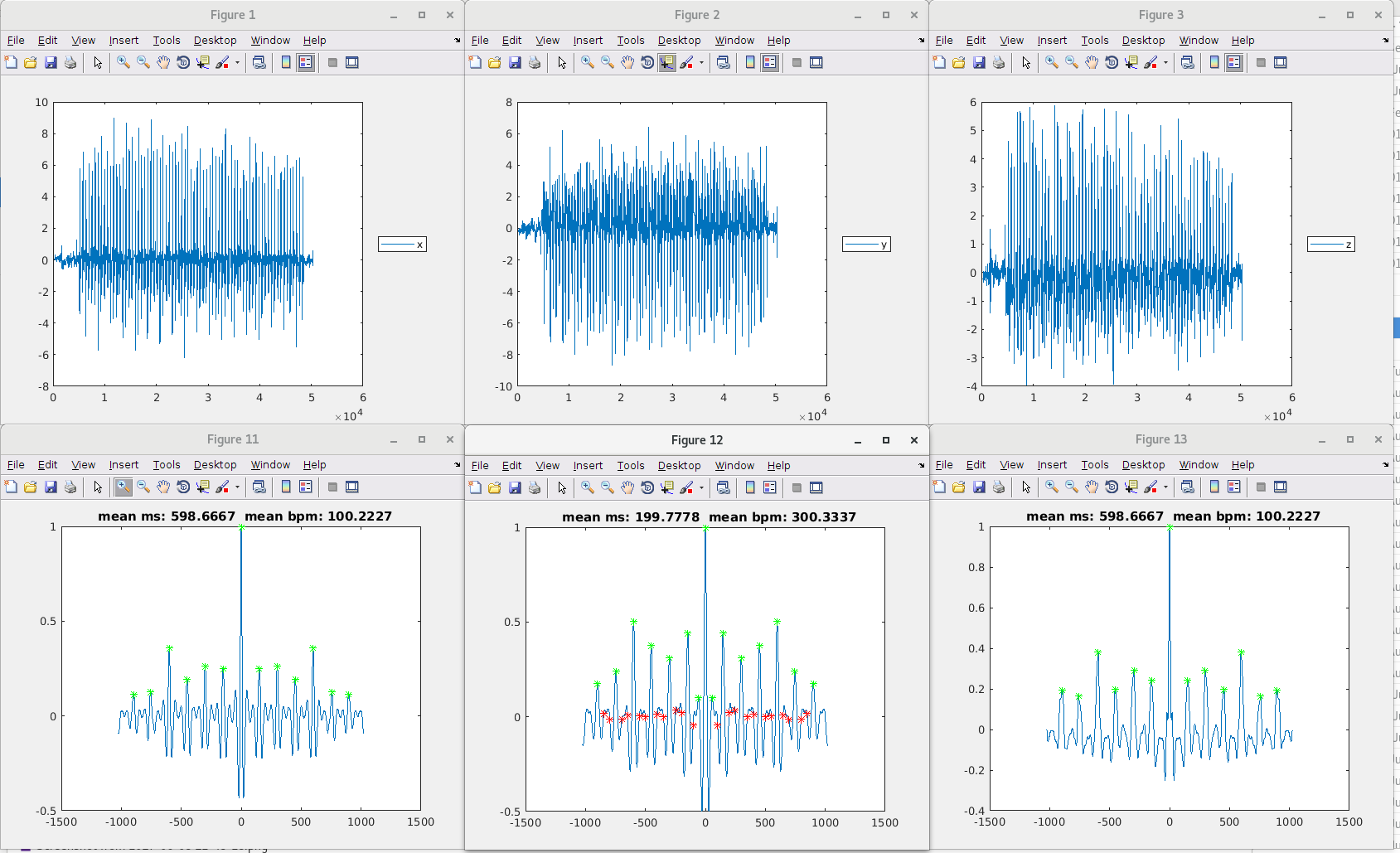Click the Save Figure icon in Figure 3

pos(979,62)
